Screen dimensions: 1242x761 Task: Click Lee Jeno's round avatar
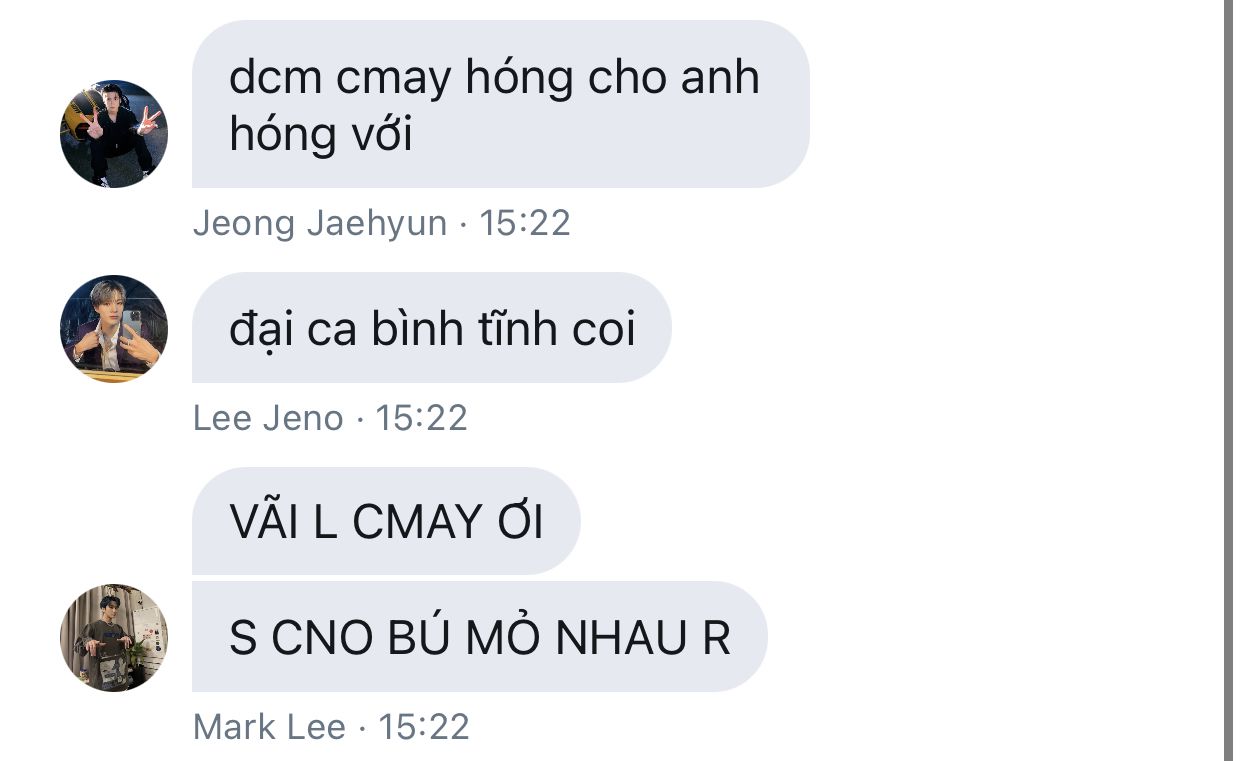tap(114, 329)
